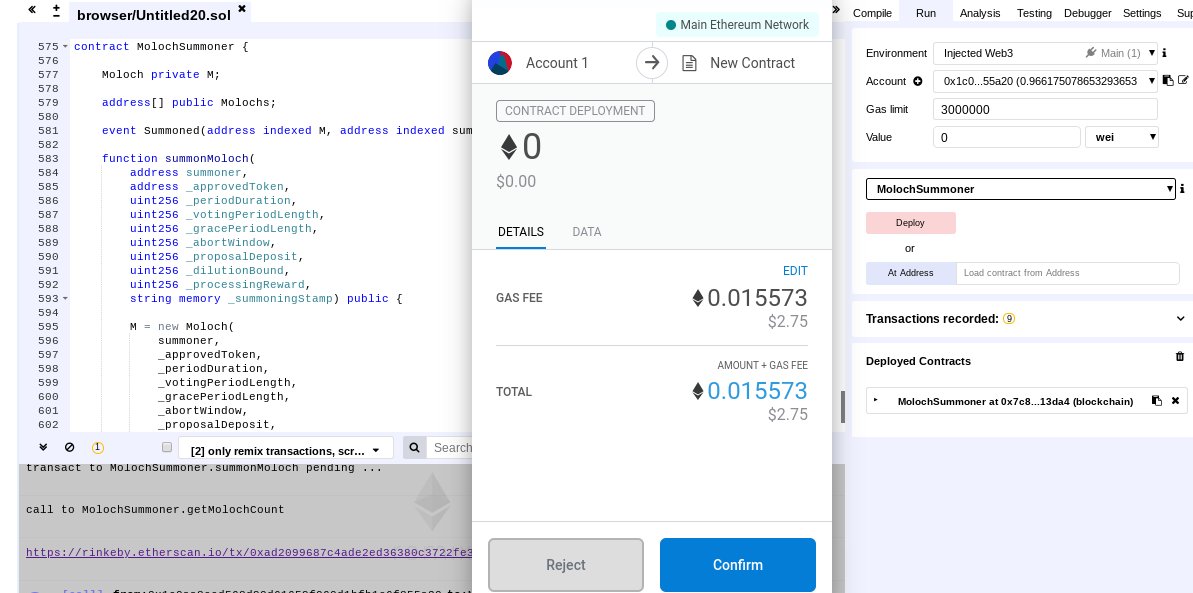This screenshot has height=593, width=1193.
Task: Click CONTRACT DEPLOYMENT label badge
Action: point(575,110)
